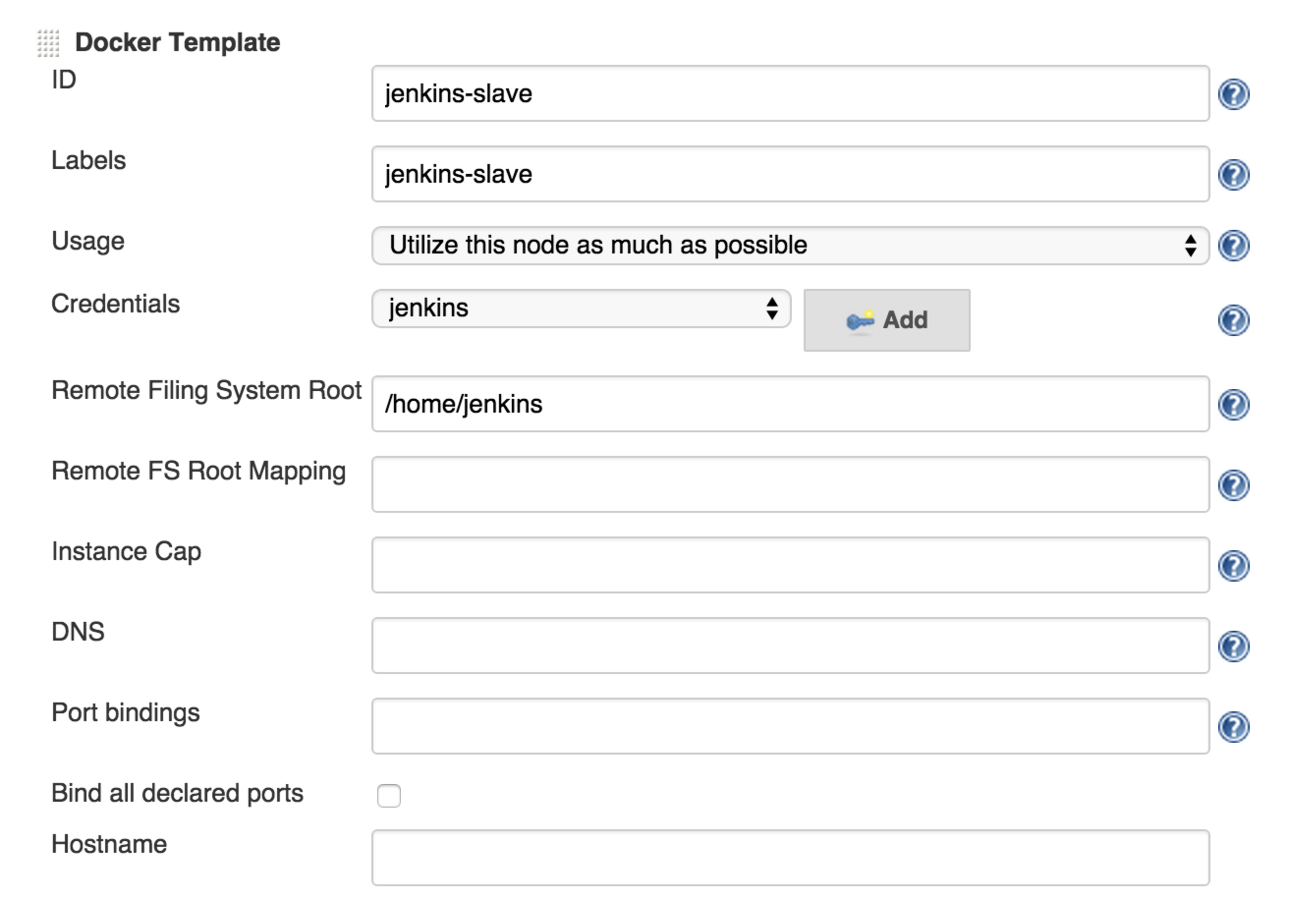Edit the Remote Filing System Root field

790,404
